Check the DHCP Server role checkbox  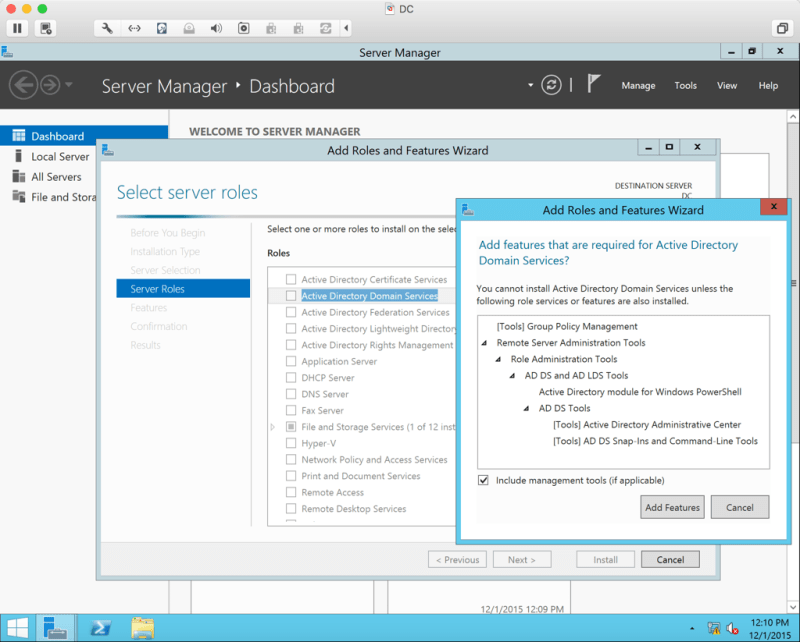291,378
